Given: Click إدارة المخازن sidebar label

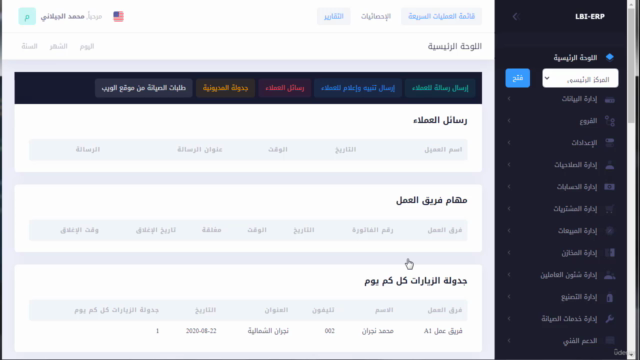Looking at the screenshot, I should 579,253.
